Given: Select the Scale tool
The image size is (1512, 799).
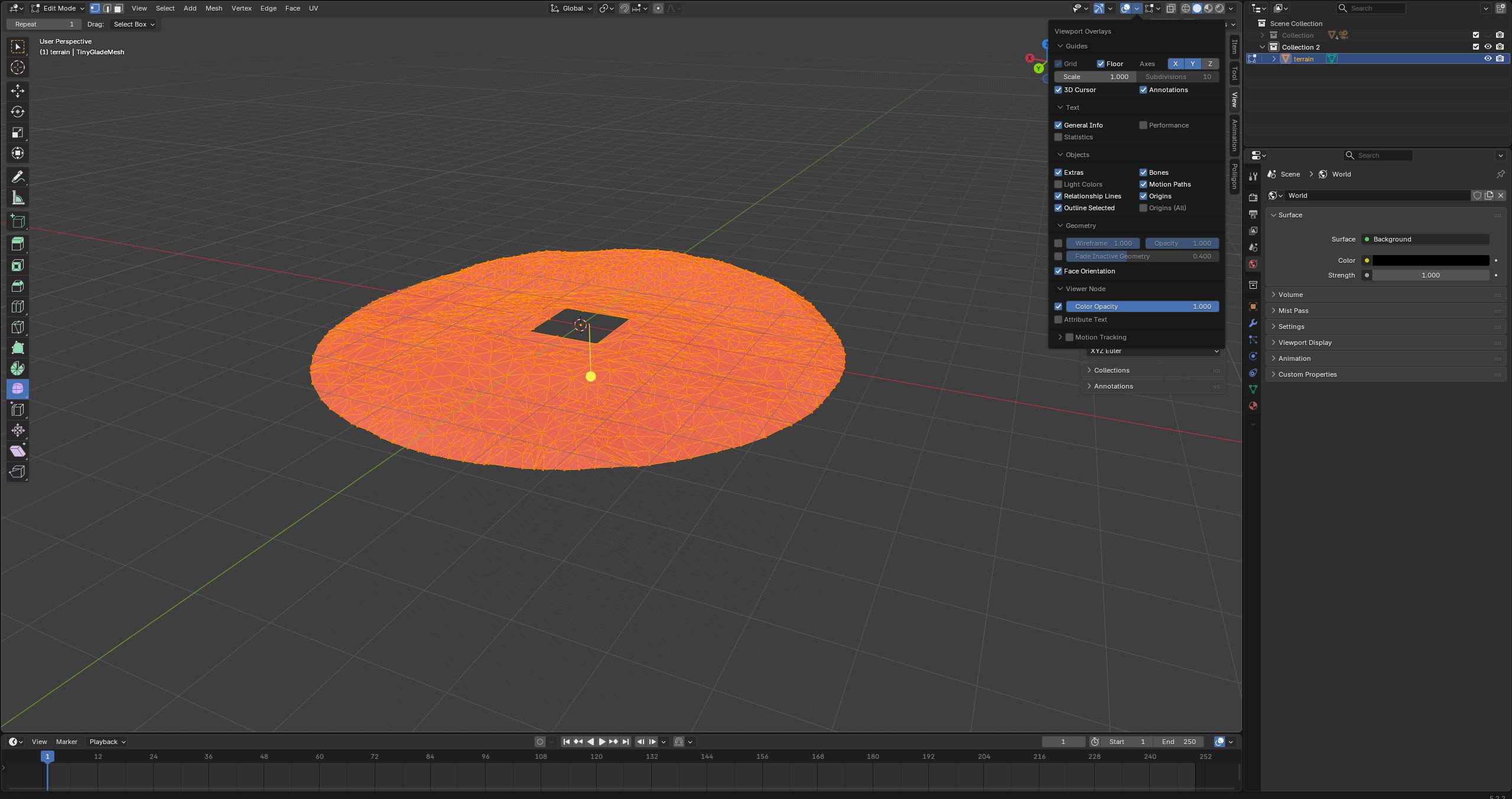Looking at the screenshot, I should click(x=18, y=132).
